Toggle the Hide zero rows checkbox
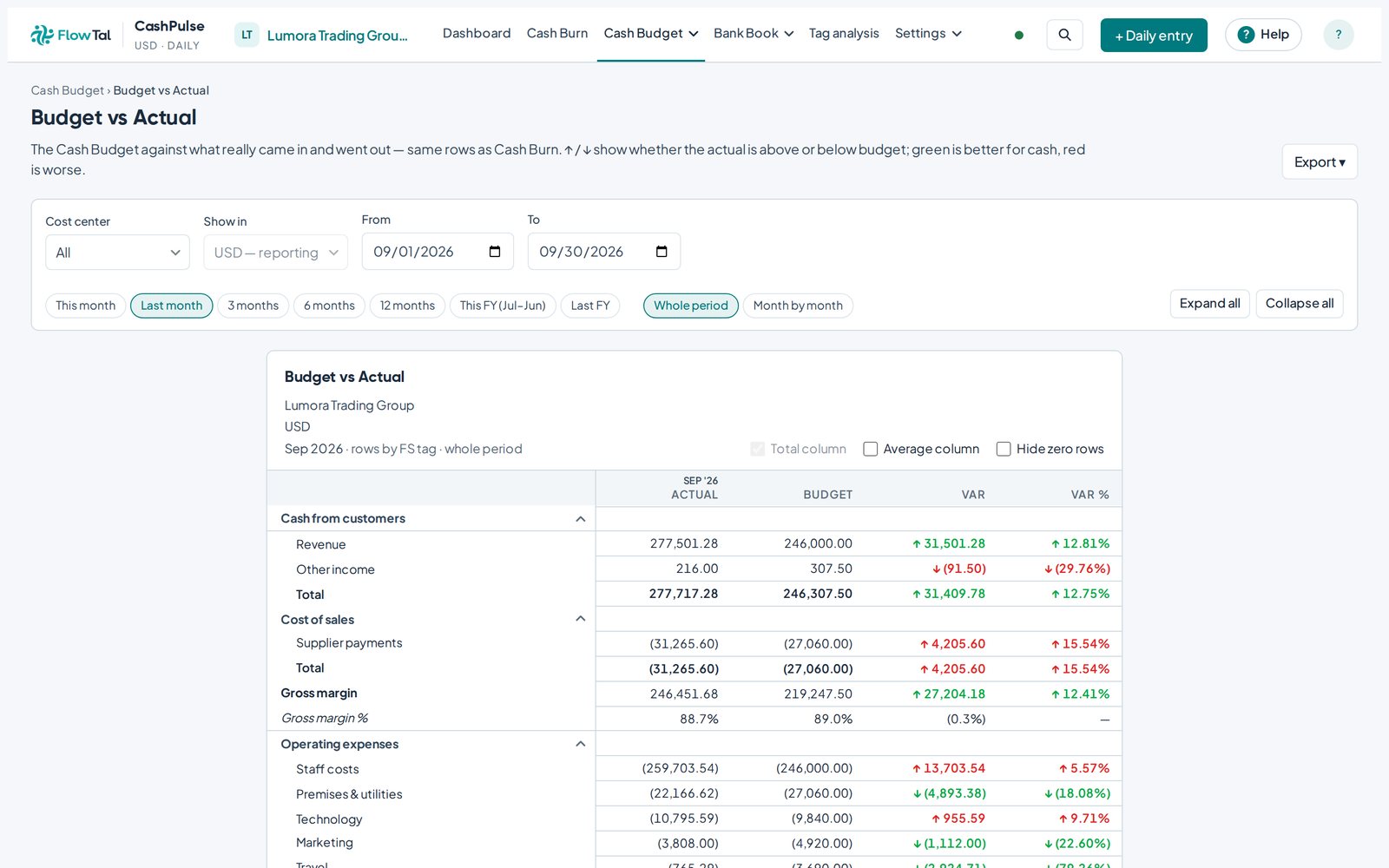 (1004, 449)
